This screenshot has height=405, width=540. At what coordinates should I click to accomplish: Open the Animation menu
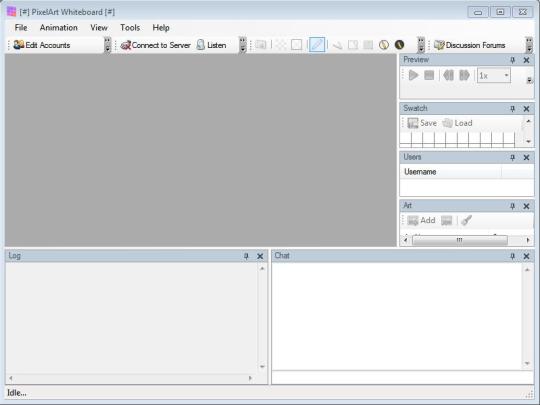pyautogui.click(x=59, y=28)
